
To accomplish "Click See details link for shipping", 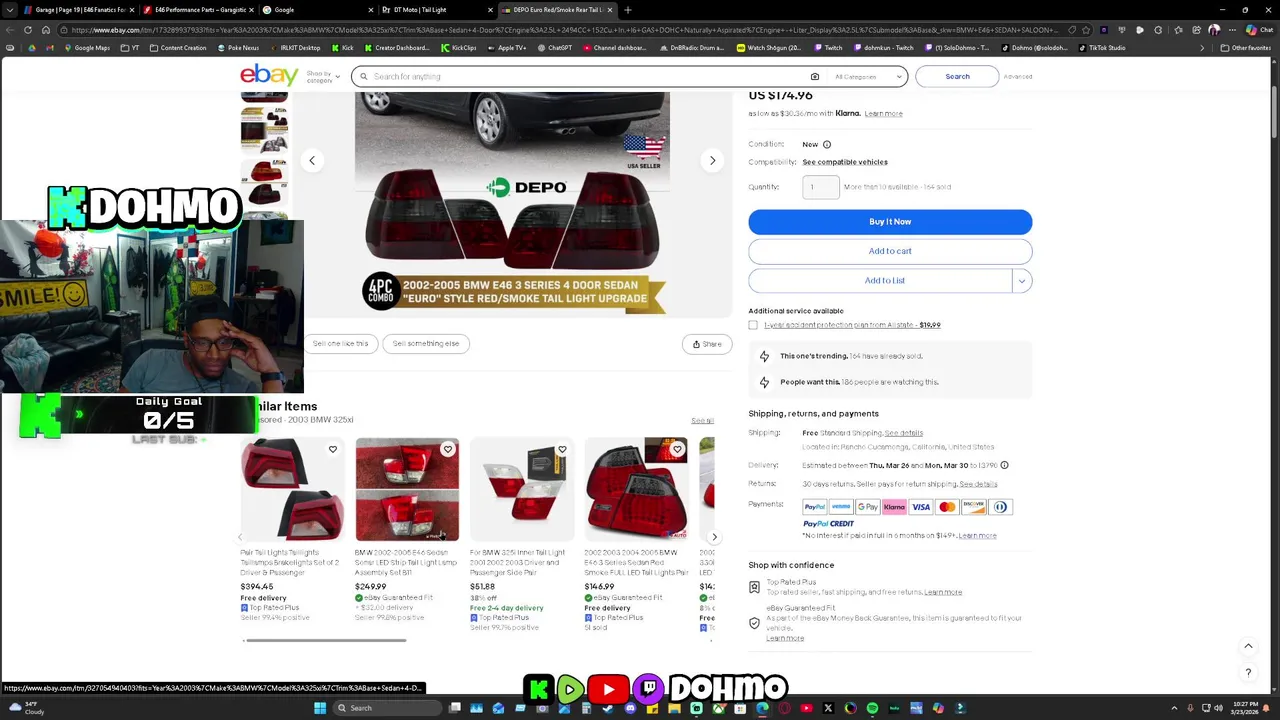I will [x=904, y=433].
